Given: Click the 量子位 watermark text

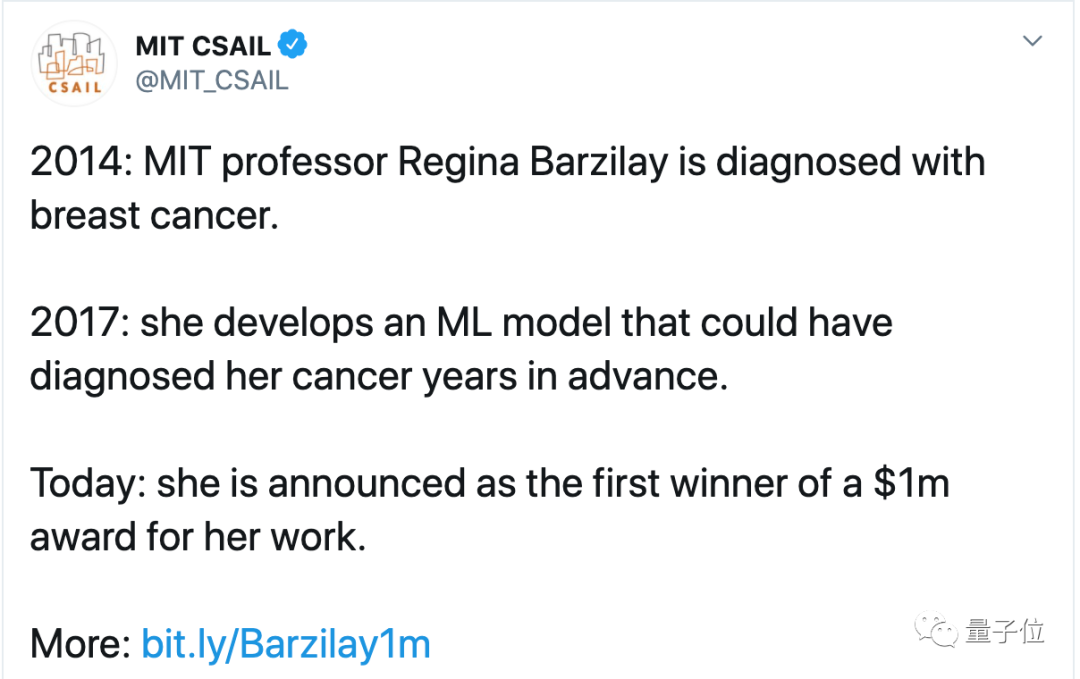Looking at the screenshot, I should tap(1005, 631).
